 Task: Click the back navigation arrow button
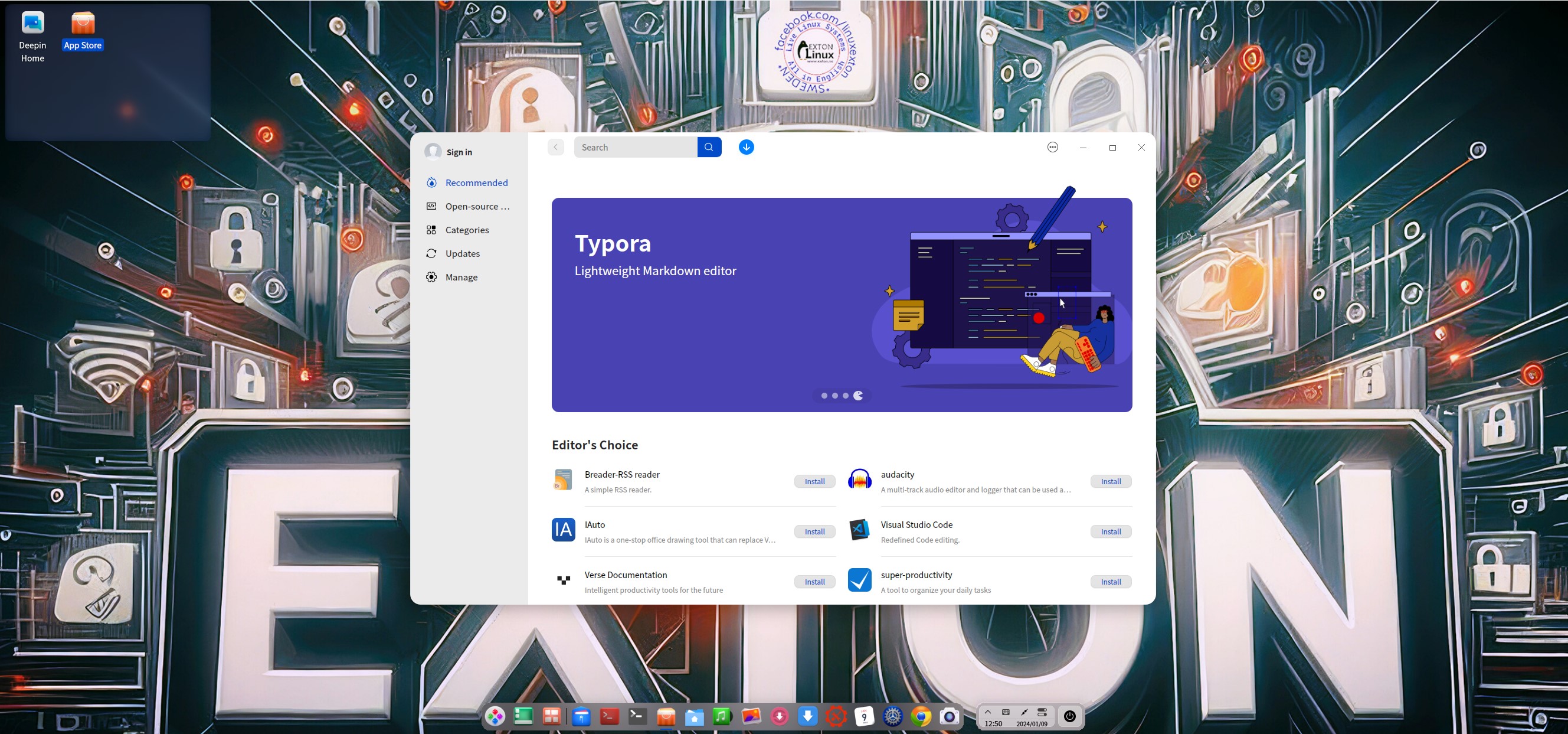coord(555,148)
